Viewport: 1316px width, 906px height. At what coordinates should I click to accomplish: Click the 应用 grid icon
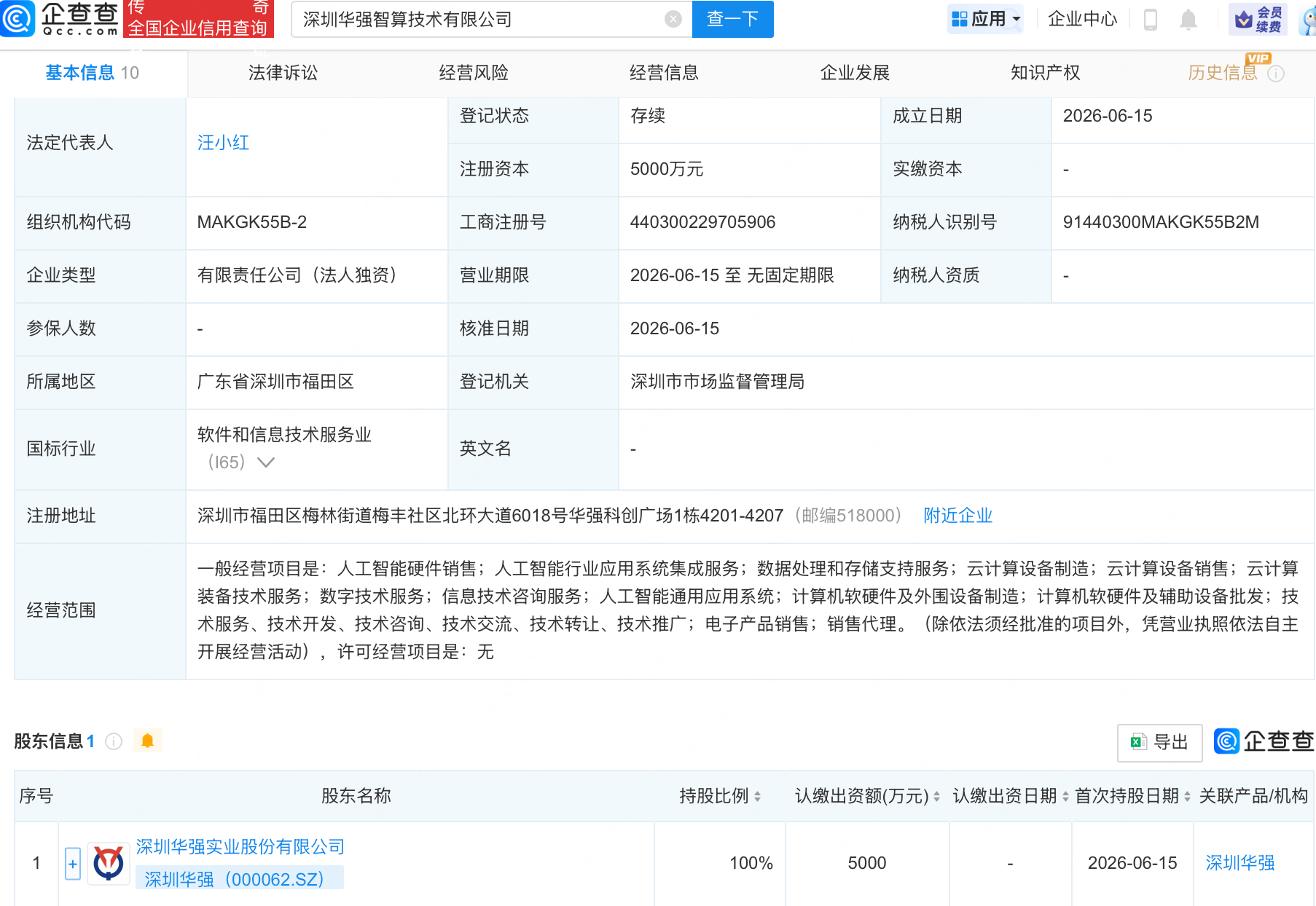[x=960, y=20]
